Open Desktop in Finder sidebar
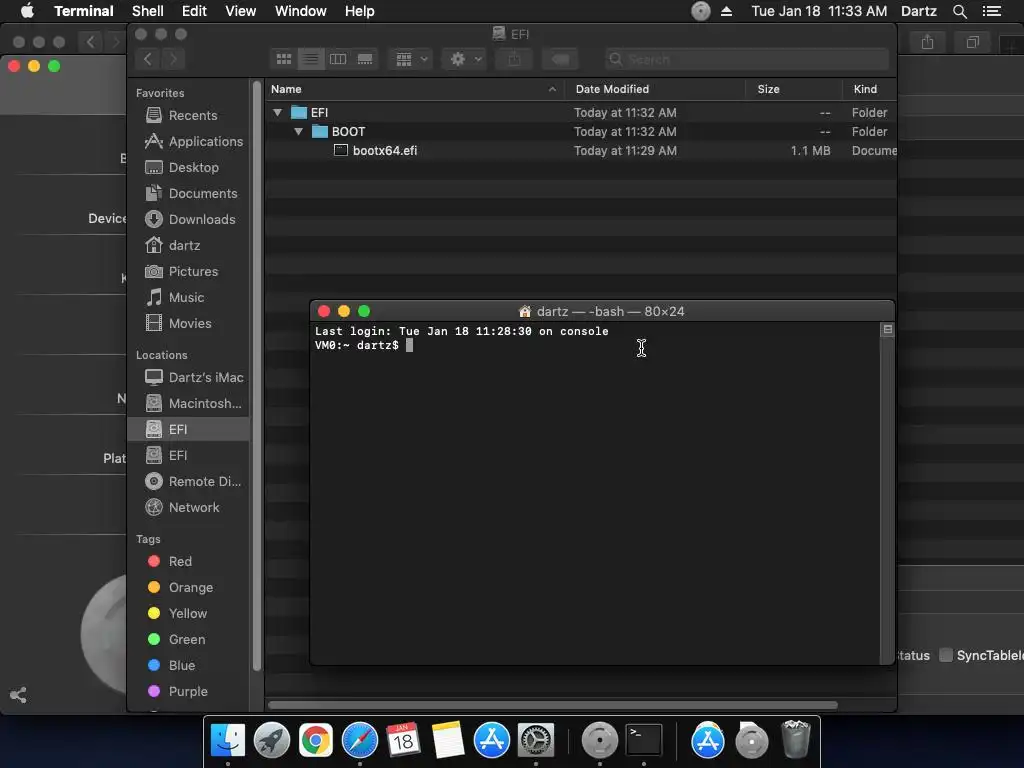The height and width of the screenshot is (768, 1024). click(x=188, y=167)
